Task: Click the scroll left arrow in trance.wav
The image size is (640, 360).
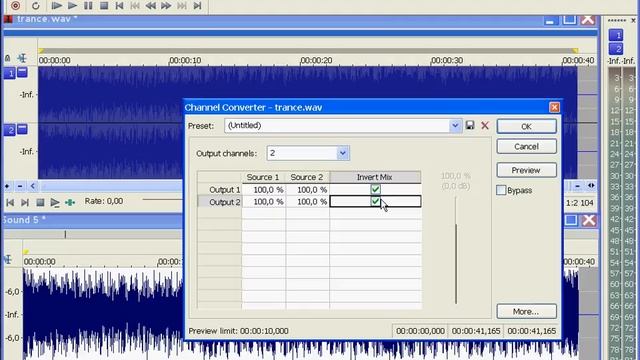Action: [33, 186]
